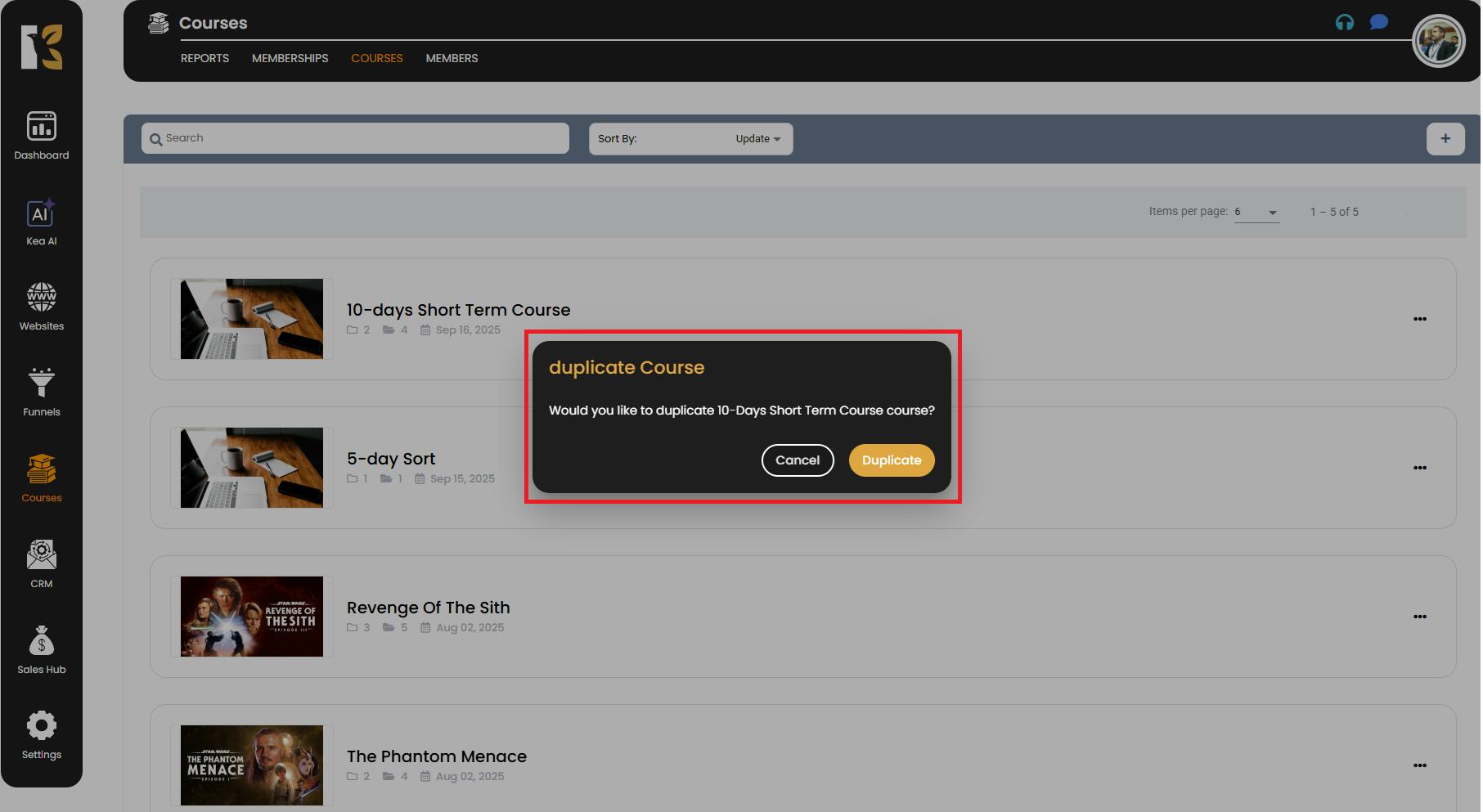The width and height of the screenshot is (1483, 812).
Task: Open options menu for Revenge Of The Sith
Action: tap(1419, 617)
